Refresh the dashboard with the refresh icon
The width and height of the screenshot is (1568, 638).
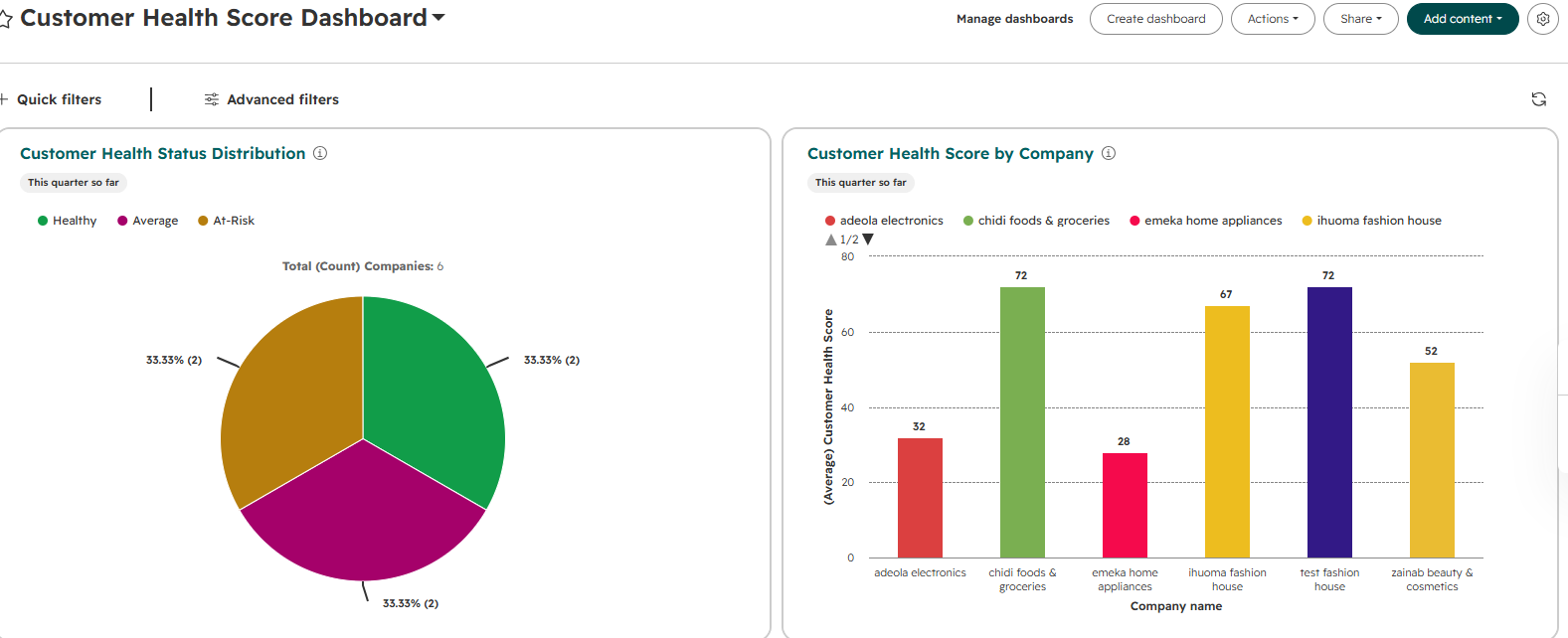click(1538, 99)
